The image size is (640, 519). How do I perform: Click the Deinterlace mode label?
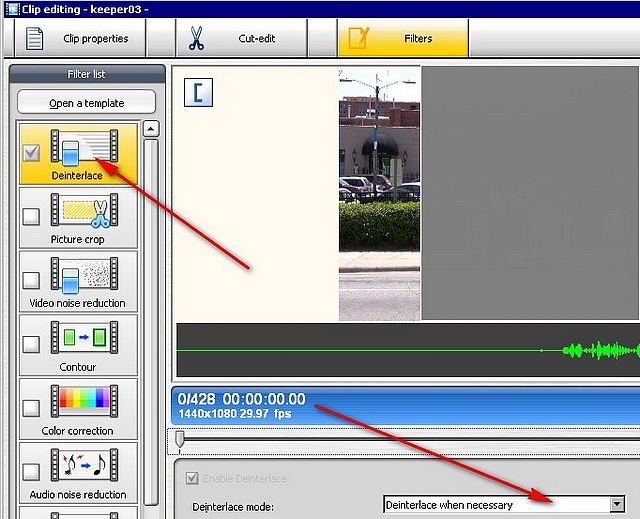tap(233, 506)
